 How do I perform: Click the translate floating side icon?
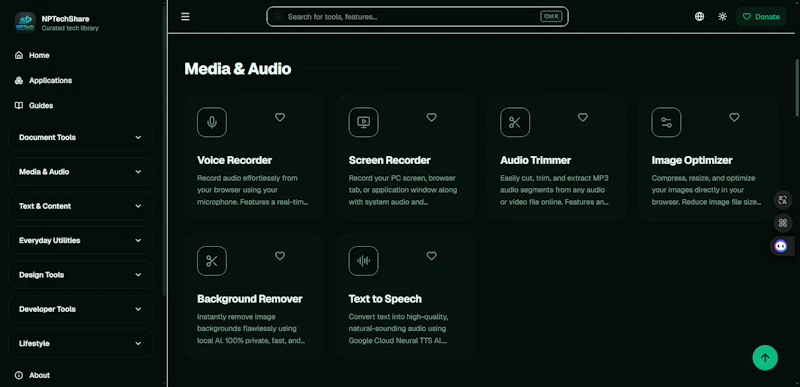783,199
